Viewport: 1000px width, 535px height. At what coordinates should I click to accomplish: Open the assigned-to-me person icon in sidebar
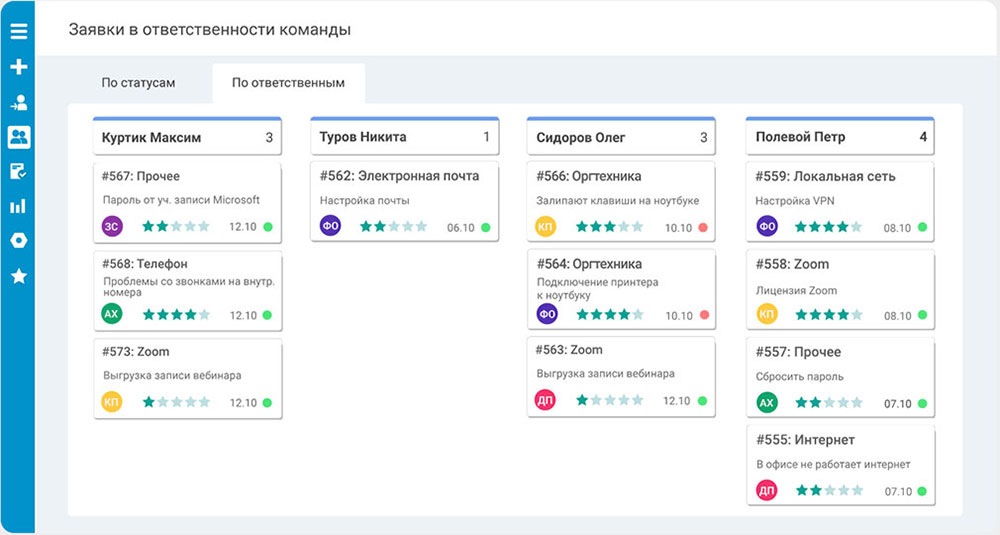tap(18, 102)
